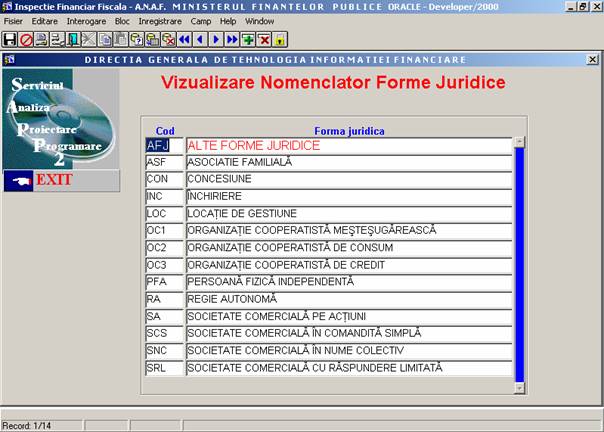The width and height of the screenshot is (604, 432).
Task: Click the scissors Cut icon
Action: tap(89, 40)
